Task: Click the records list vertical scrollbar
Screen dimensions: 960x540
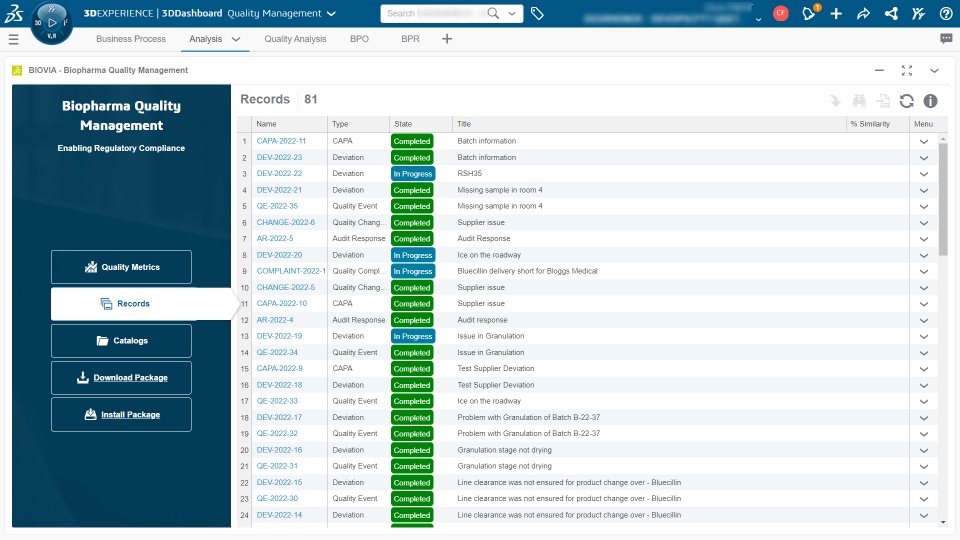Action: click(943, 199)
